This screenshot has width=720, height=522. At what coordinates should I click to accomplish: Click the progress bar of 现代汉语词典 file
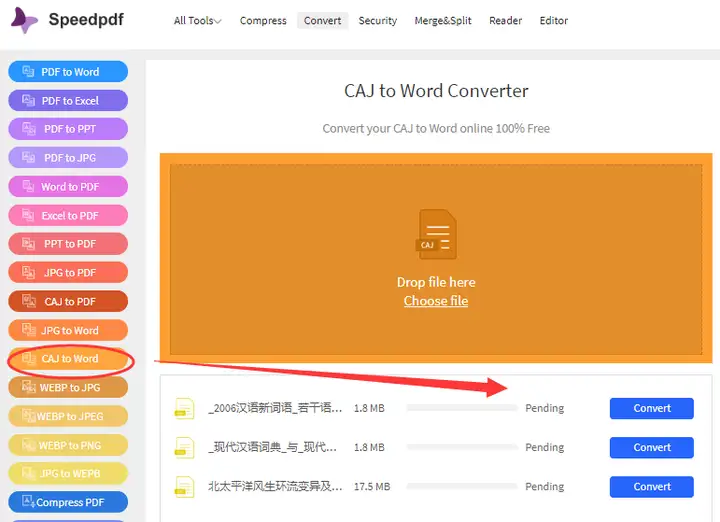coord(461,447)
